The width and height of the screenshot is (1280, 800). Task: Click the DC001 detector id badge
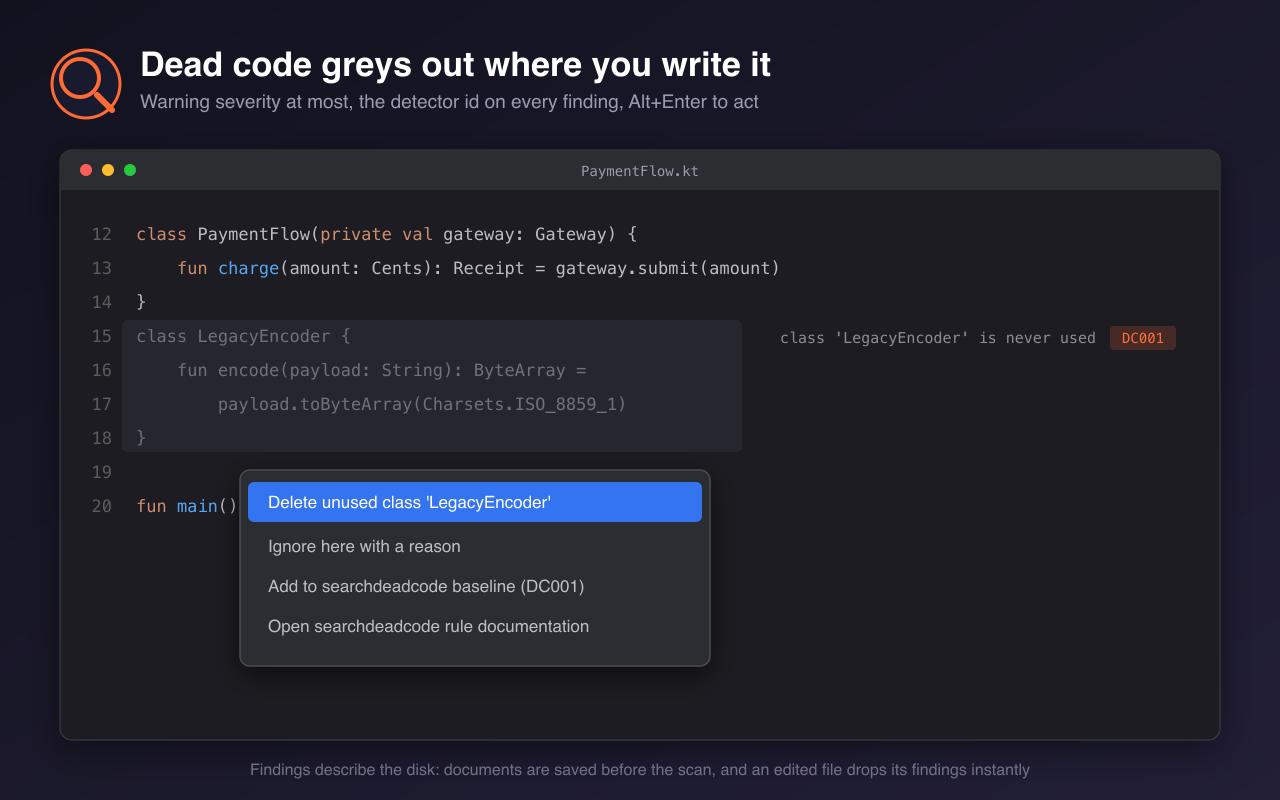pyautogui.click(x=1143, y=338)
